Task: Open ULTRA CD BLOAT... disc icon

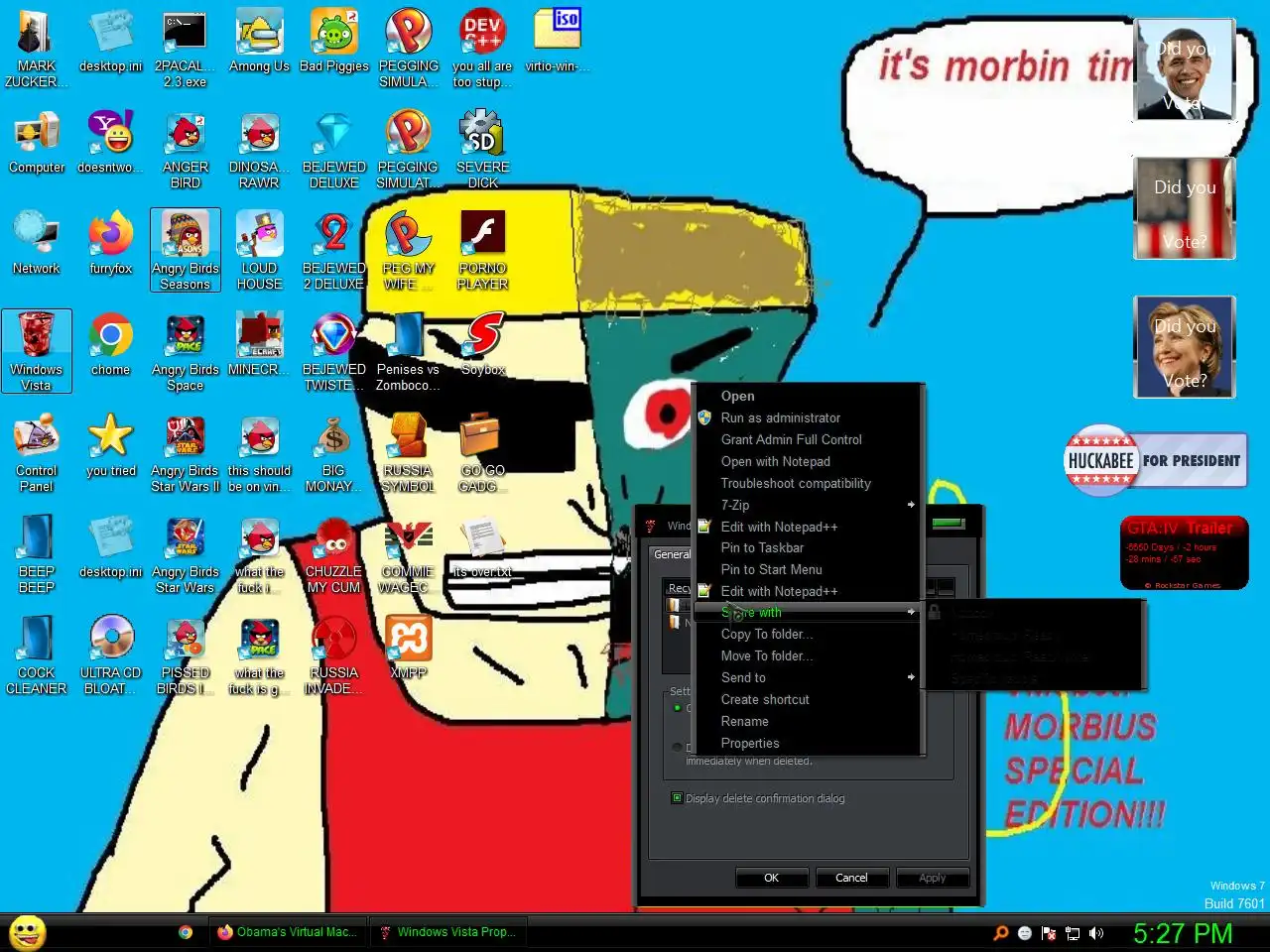Action: 110,655
